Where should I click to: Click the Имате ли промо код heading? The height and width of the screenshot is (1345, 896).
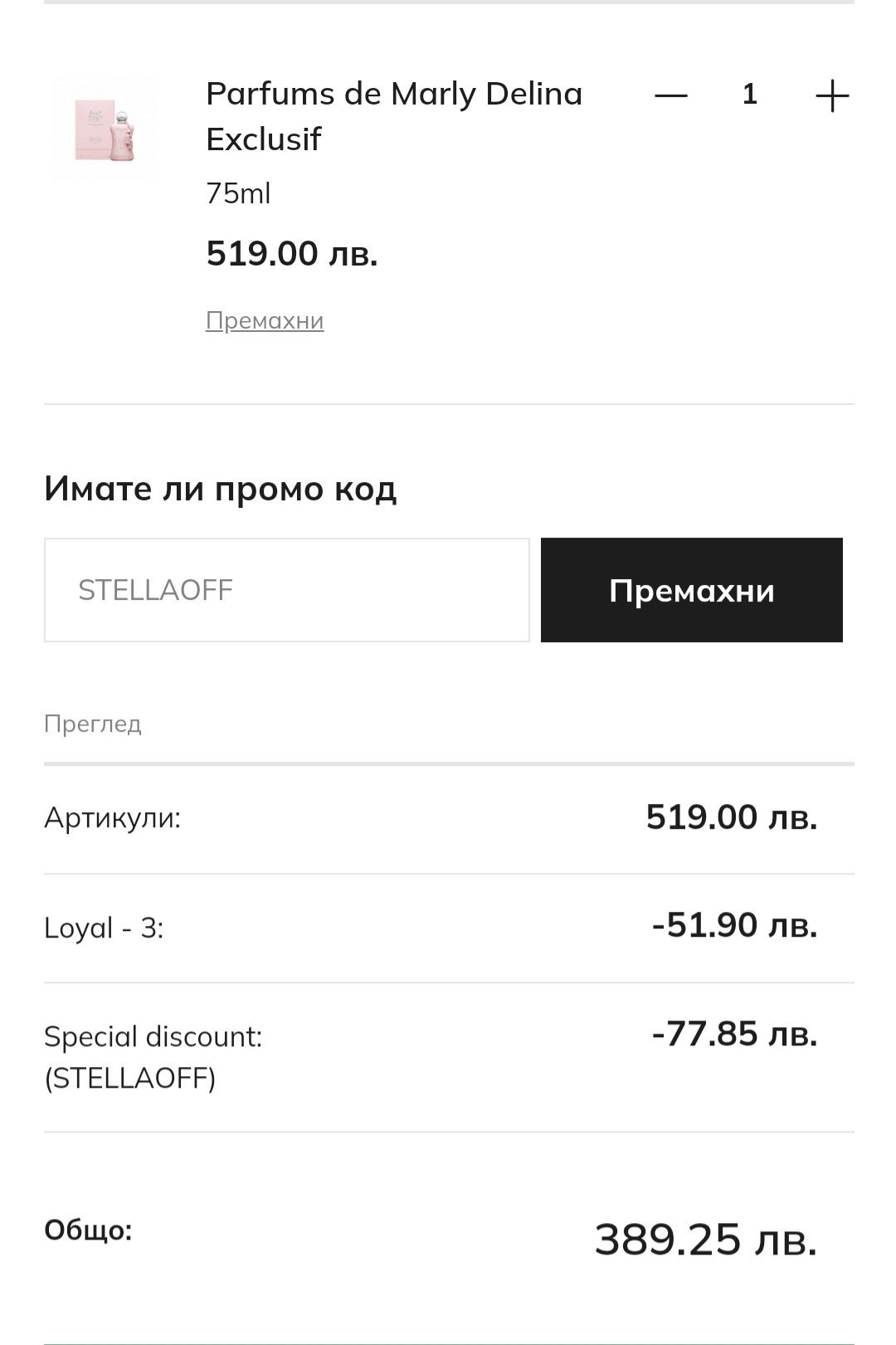tap(220, 489)
